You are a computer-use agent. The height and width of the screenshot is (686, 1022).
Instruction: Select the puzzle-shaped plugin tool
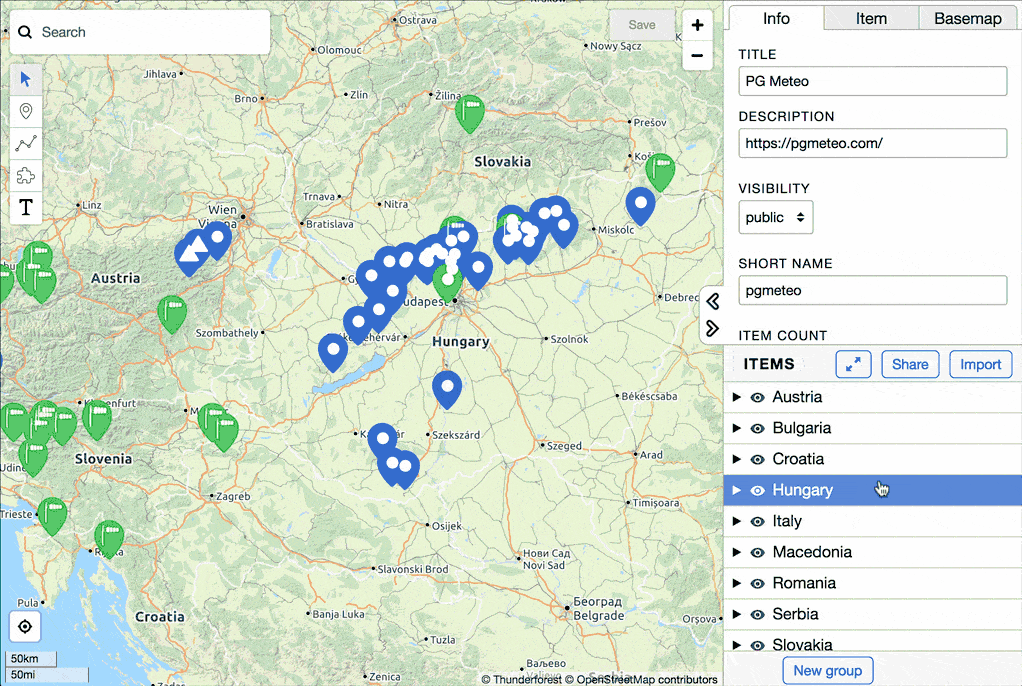[x=25, y=174]
